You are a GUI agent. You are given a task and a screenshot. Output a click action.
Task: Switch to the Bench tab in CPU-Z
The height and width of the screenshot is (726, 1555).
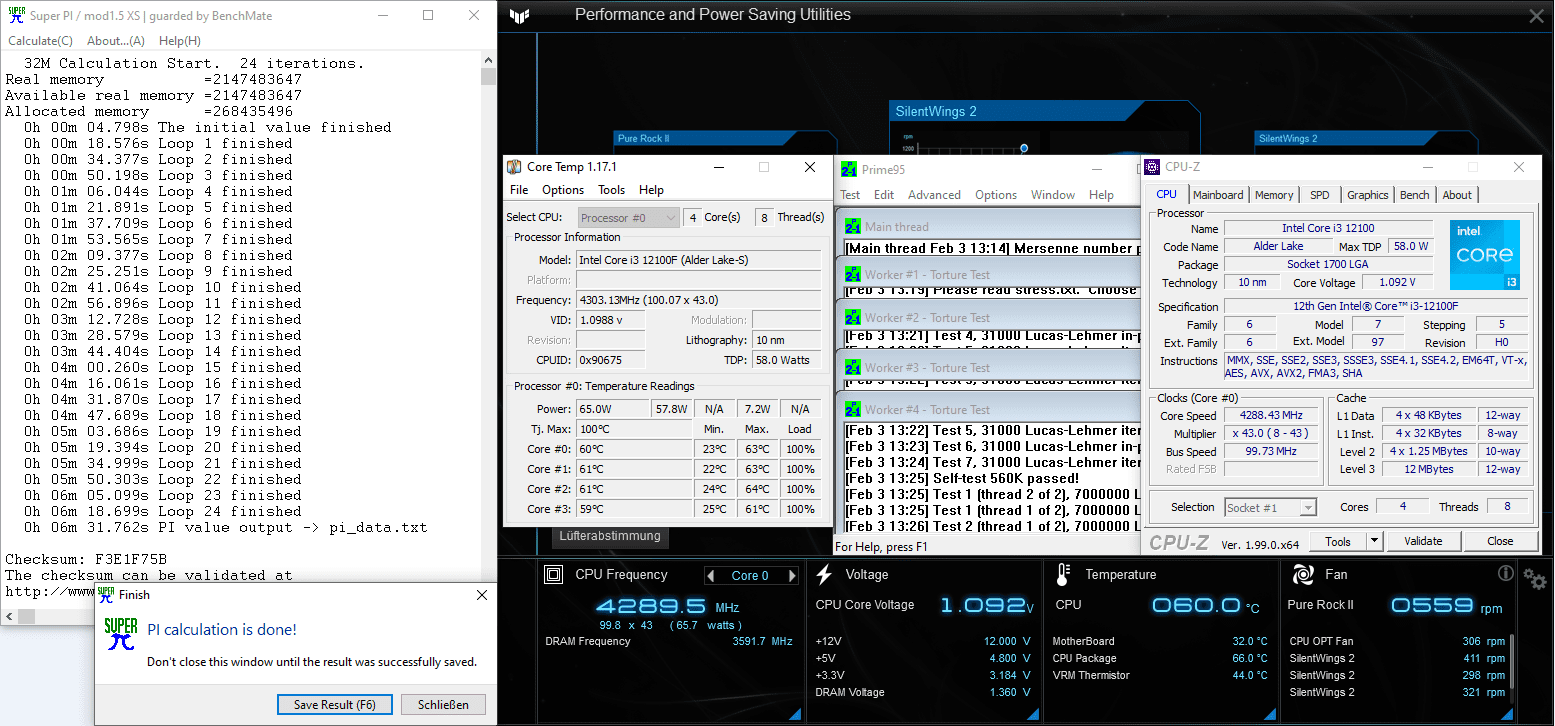coord(1414,195)
